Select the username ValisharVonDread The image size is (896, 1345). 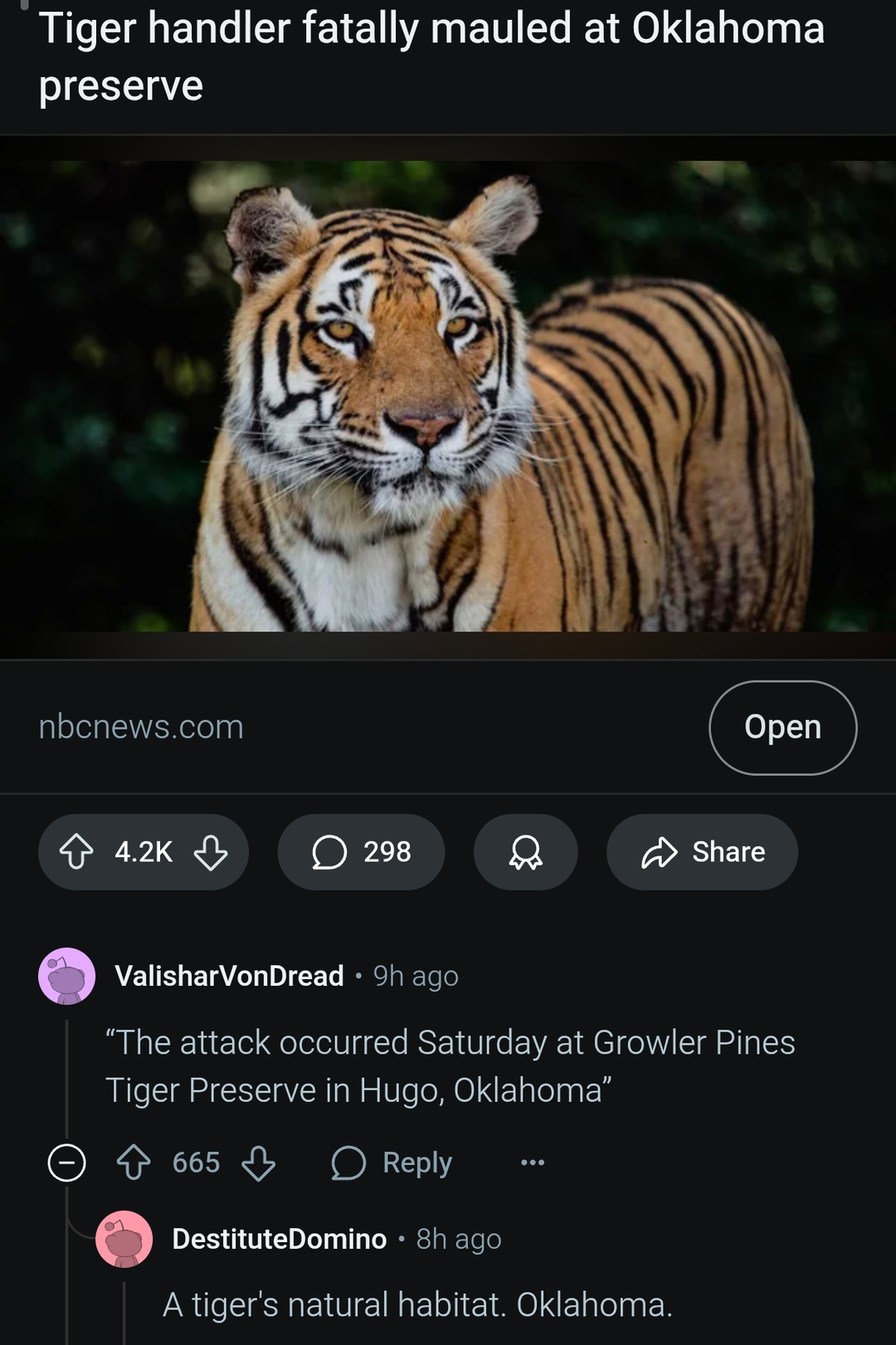pyautogui.click(x=228, y=976)
